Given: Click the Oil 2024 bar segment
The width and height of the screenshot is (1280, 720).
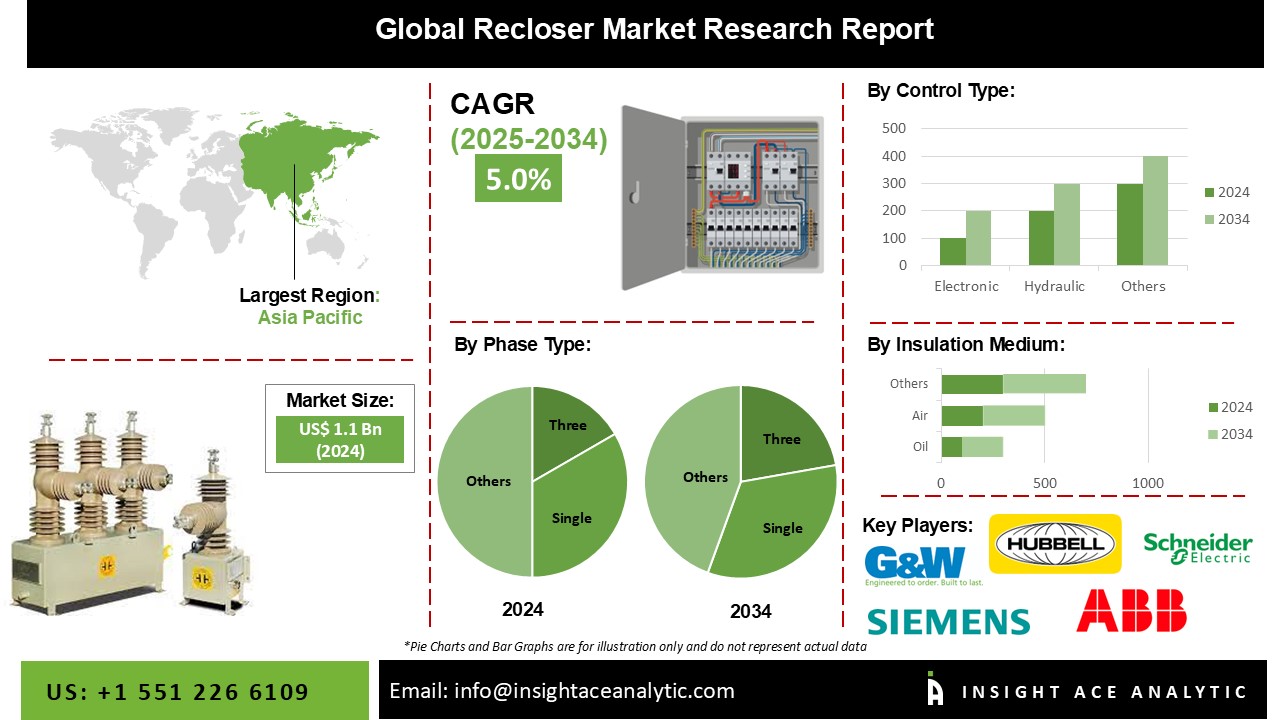Looking at the screenshot, I should (952, 446).
